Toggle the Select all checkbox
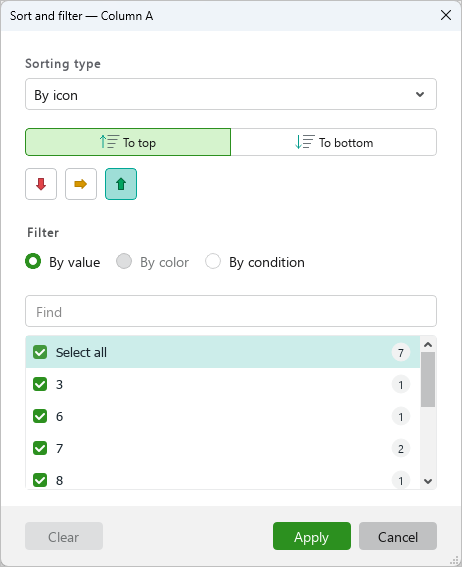The width and height of the screenshot is (462, 567). [x=40, y=352]
